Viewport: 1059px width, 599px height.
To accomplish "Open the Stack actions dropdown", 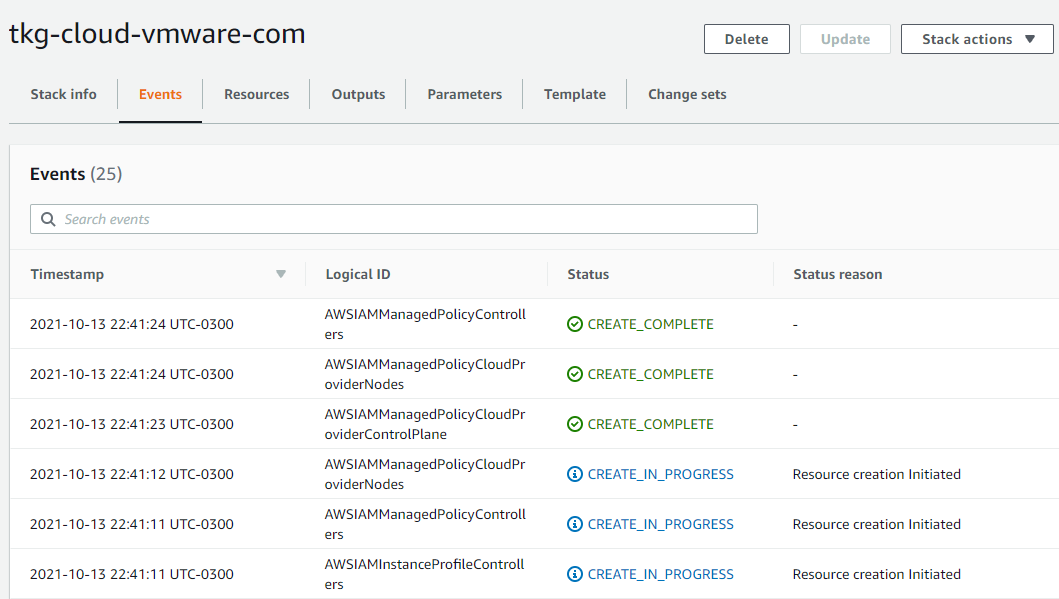I will 977,39.
